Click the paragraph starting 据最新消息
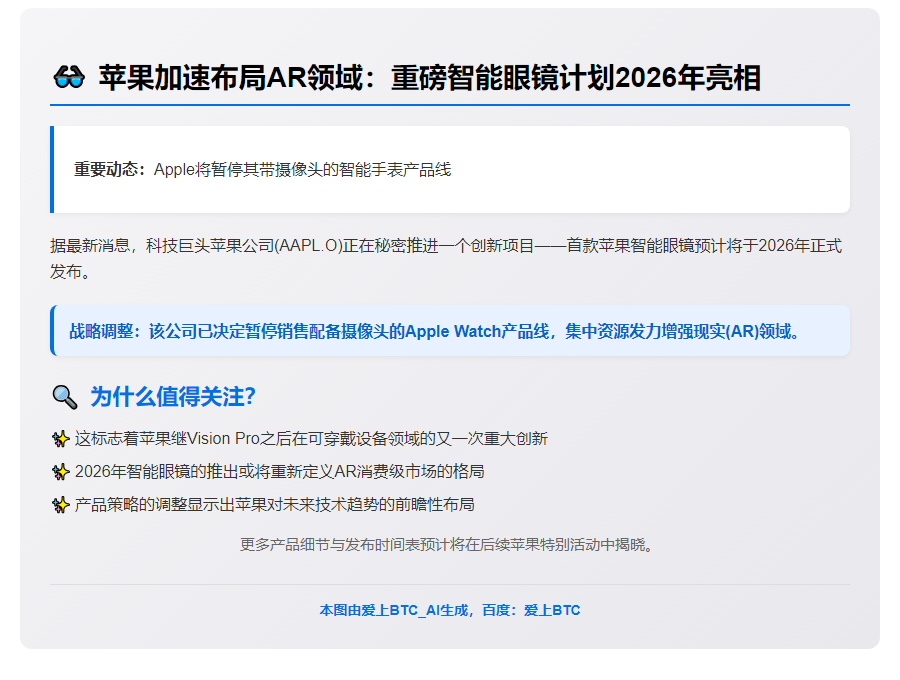Viewport: 900px width, 680px height. 446,258
